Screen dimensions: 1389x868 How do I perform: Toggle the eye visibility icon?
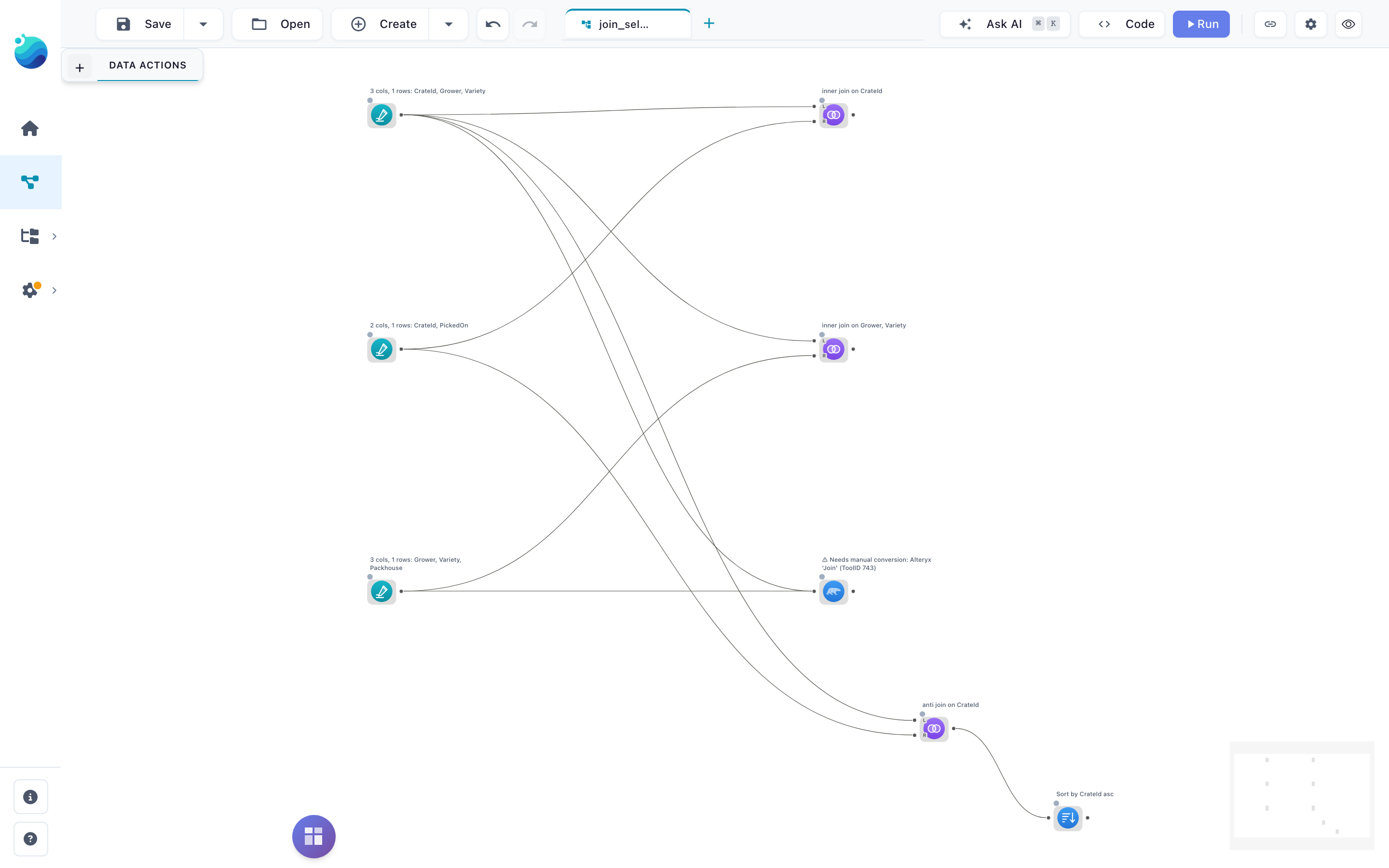click(1348, 24)
